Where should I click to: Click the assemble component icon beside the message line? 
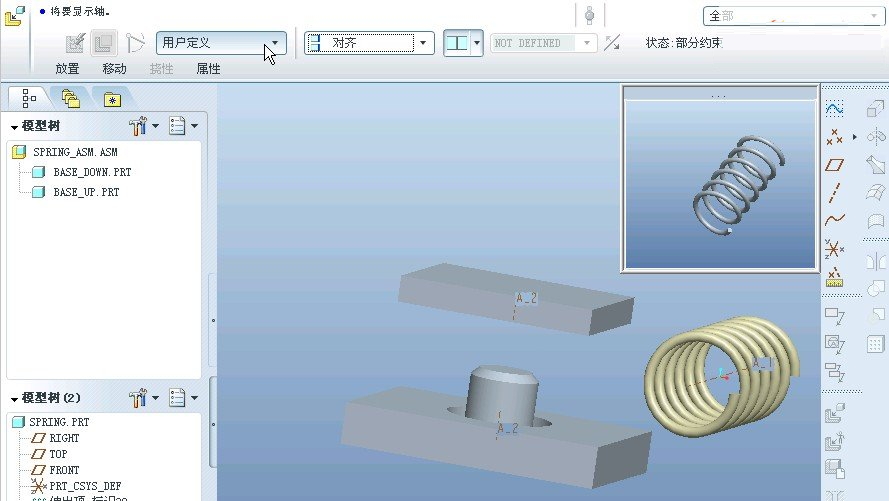[15, 16]
